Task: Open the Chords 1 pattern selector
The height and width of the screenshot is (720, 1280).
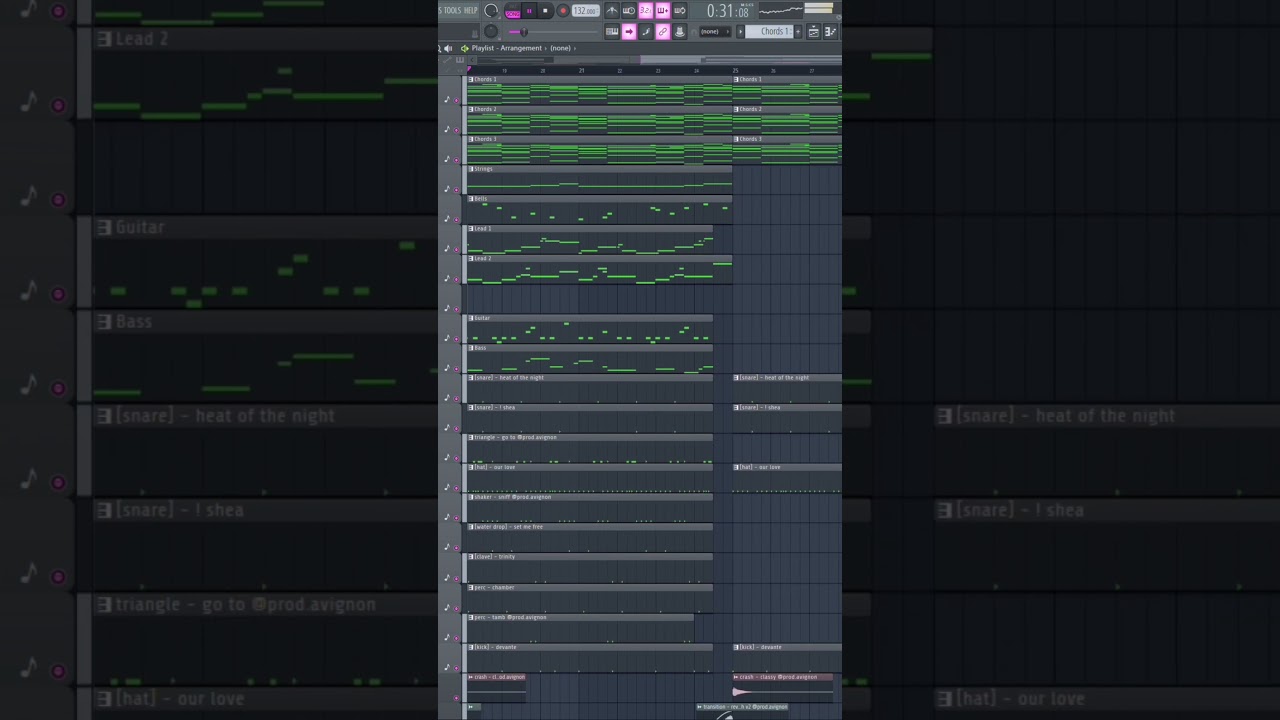Action: coord(769,32)
